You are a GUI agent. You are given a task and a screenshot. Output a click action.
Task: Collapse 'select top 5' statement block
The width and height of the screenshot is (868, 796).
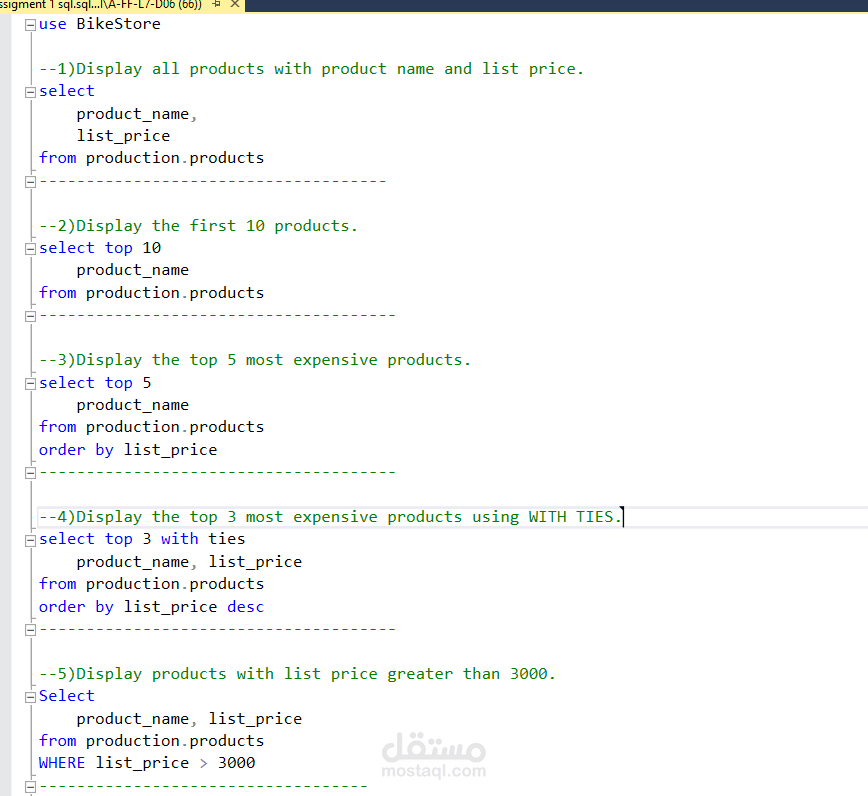pyautogui.click(x=30, y=384)
